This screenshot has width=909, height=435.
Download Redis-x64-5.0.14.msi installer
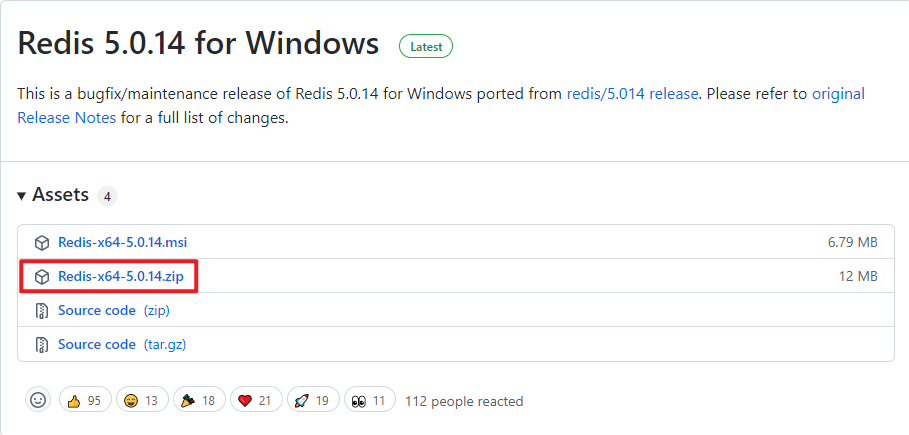pyautogui.click(x=122, y=242)
